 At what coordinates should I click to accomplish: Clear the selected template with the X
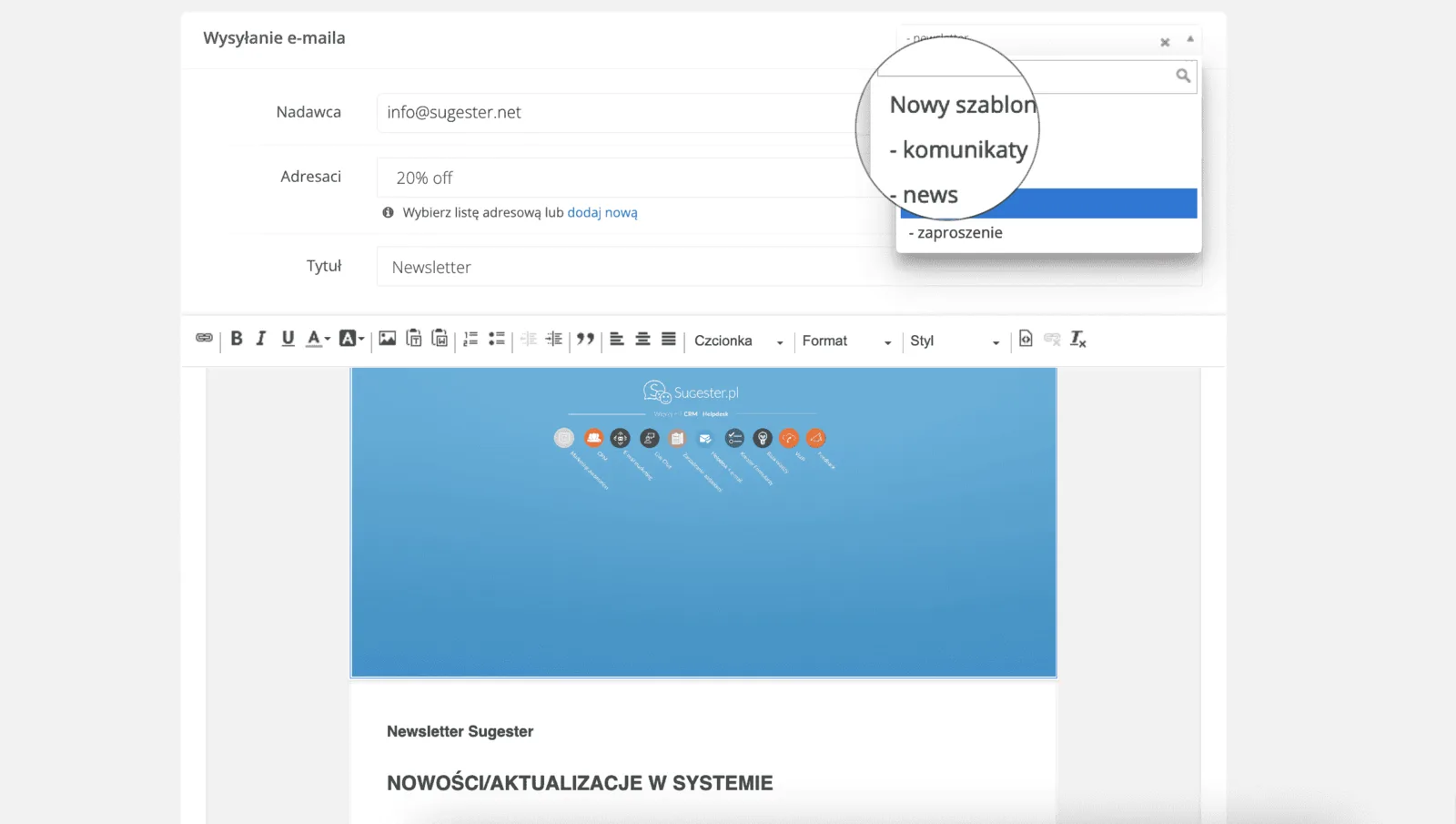coord(1165,42)
